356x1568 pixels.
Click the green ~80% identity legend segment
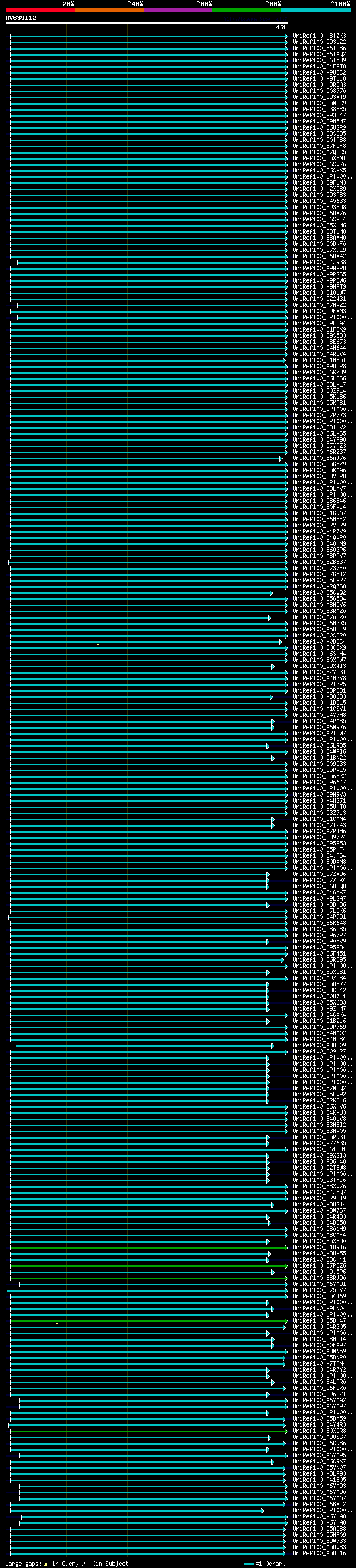coord(247,10)
